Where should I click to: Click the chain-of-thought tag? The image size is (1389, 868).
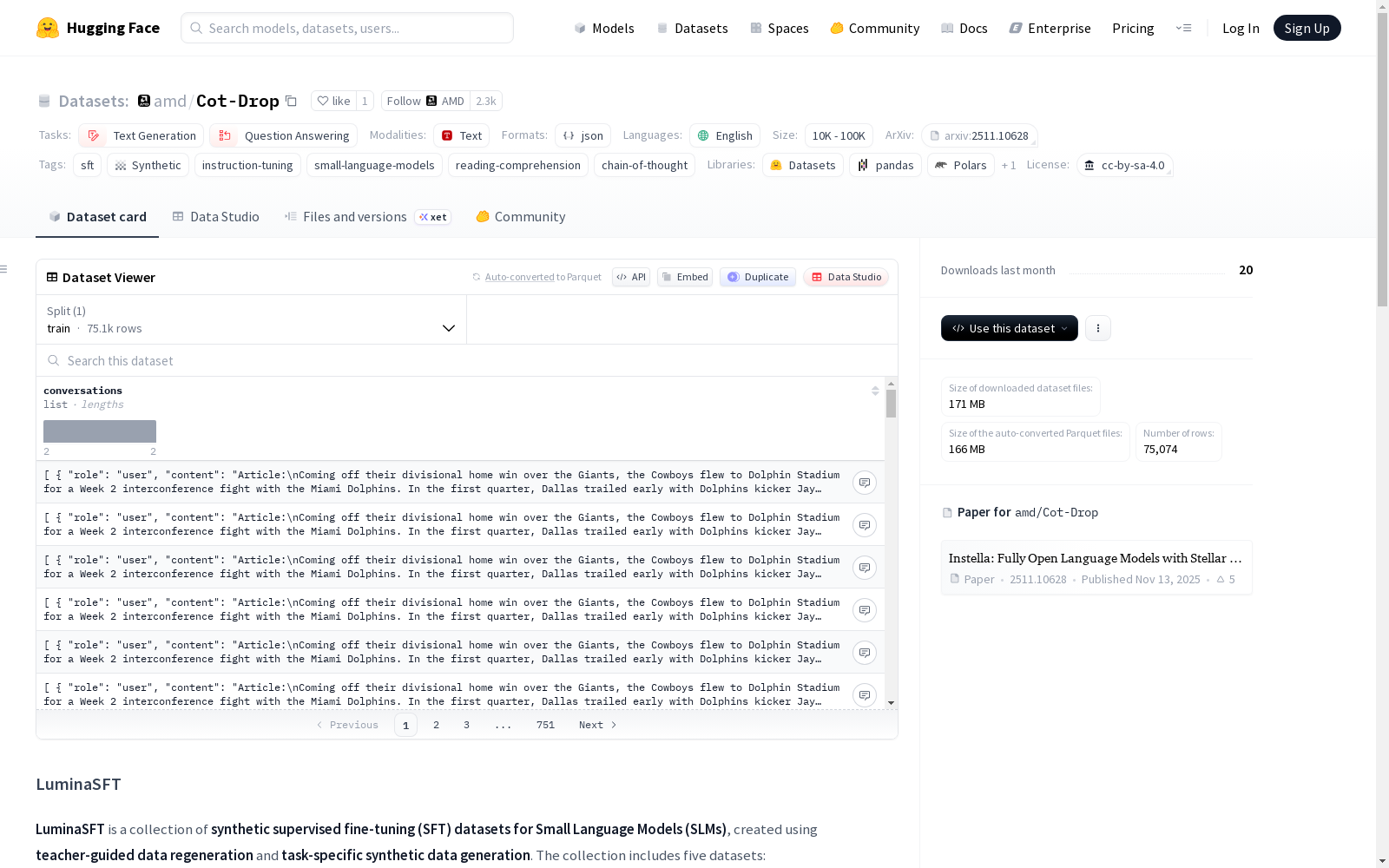click(x=644, y=165)
